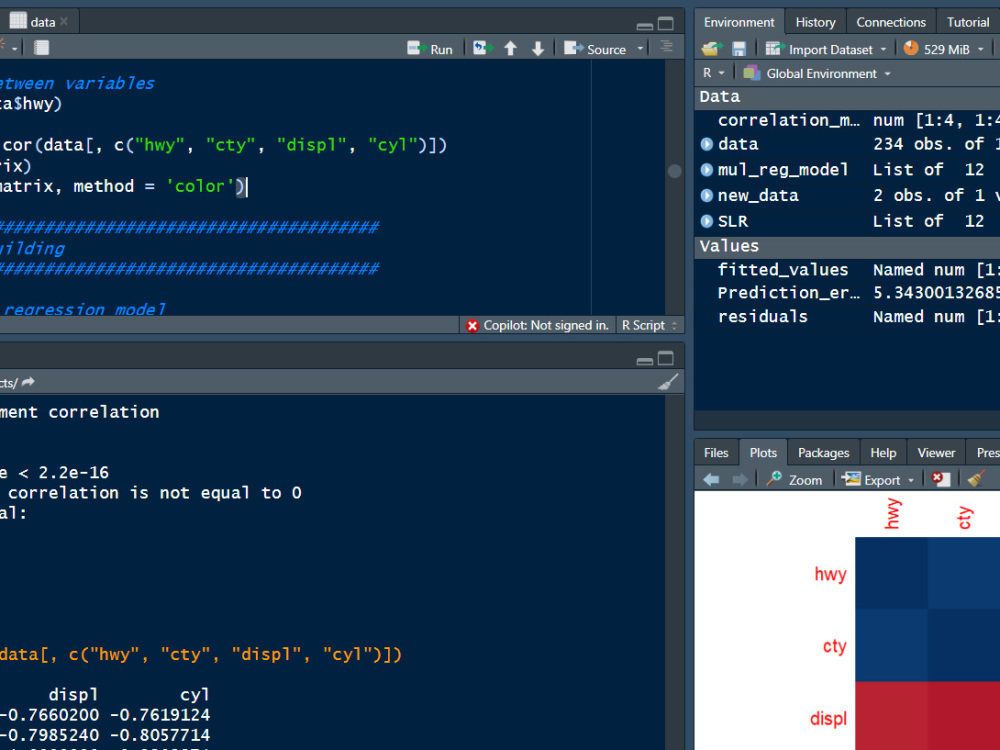This screenshot has height=750, width=1000.
Task: Expand the data object in Environment
Action: (706, 143)
